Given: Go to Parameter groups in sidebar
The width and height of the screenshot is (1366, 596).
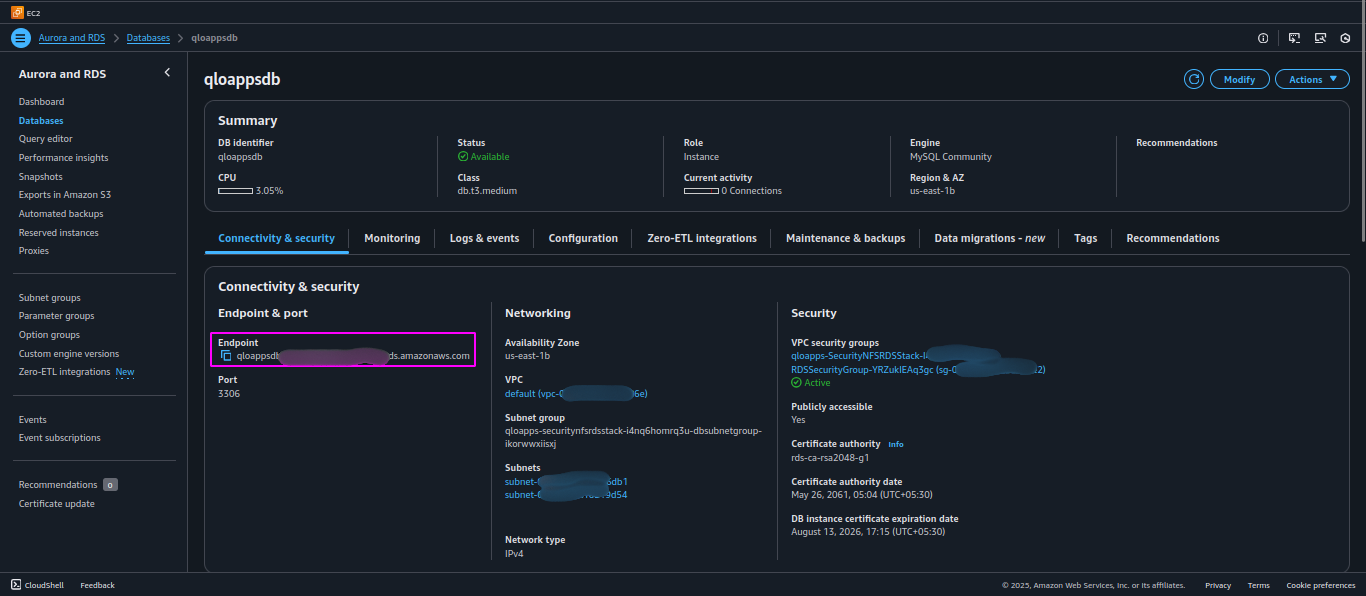Looking at the screenshot, I should pos(56,316).
